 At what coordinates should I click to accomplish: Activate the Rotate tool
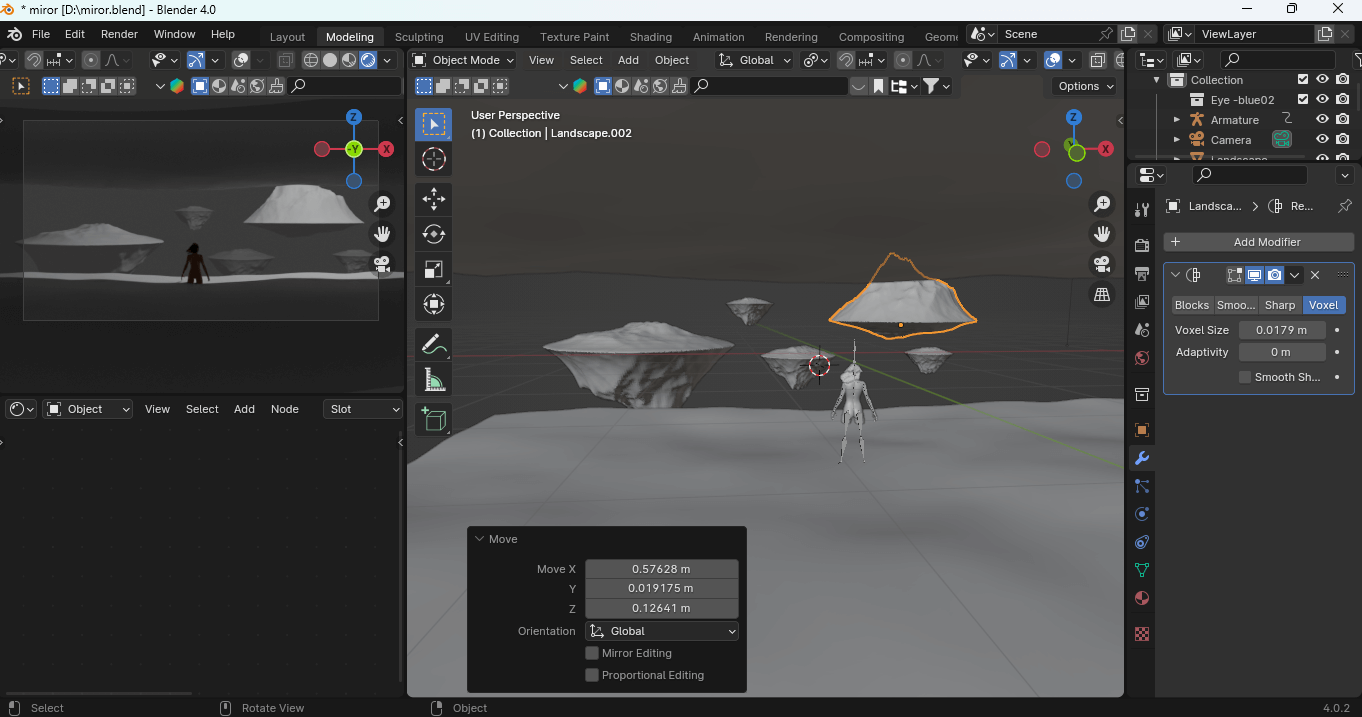(434, 234)
